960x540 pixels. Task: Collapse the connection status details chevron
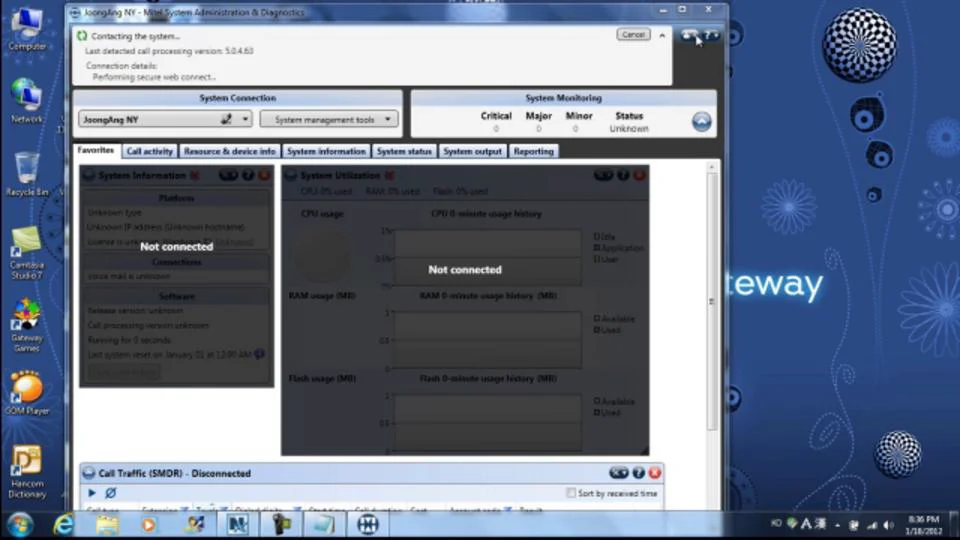click(662, 36)
